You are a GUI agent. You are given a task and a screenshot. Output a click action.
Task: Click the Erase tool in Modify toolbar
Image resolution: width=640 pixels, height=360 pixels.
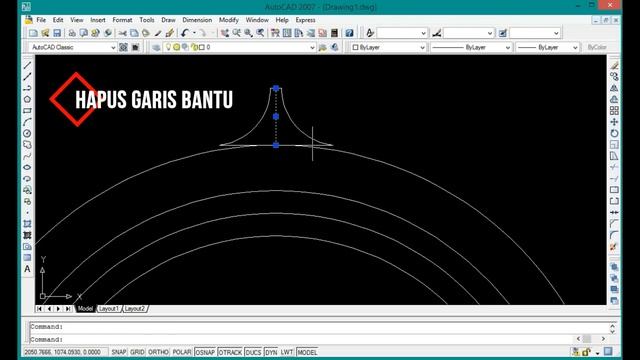point(614,65)
